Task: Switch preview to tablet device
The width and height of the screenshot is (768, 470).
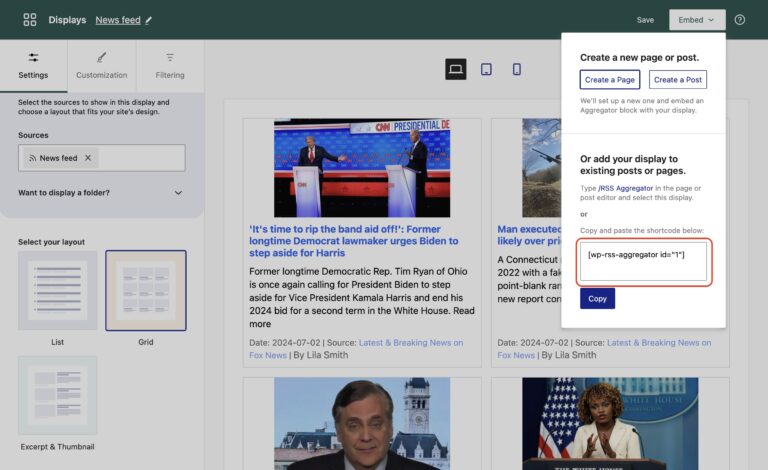Action: (486, 69)
